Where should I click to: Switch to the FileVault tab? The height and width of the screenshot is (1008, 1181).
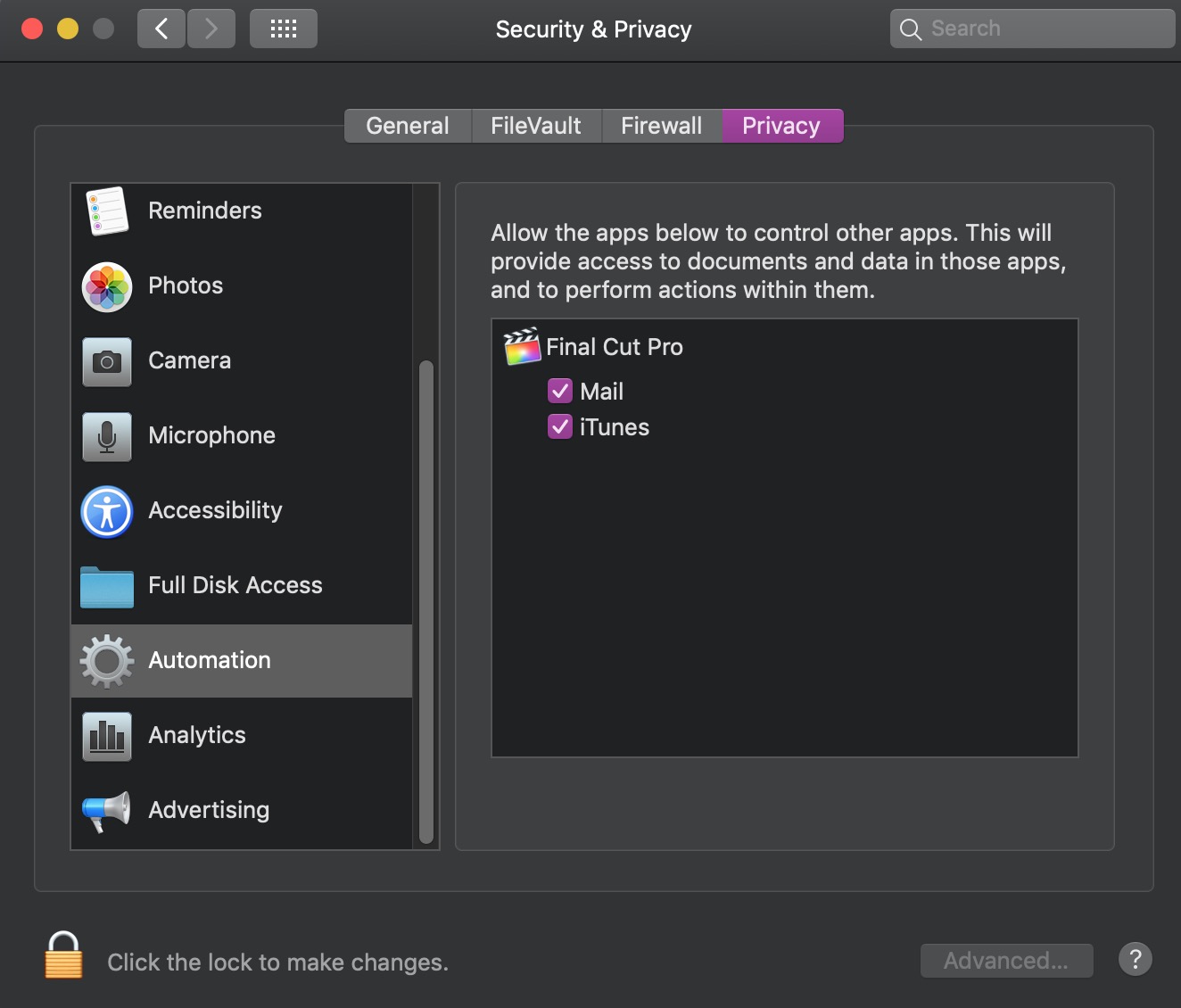pos(536,126)
